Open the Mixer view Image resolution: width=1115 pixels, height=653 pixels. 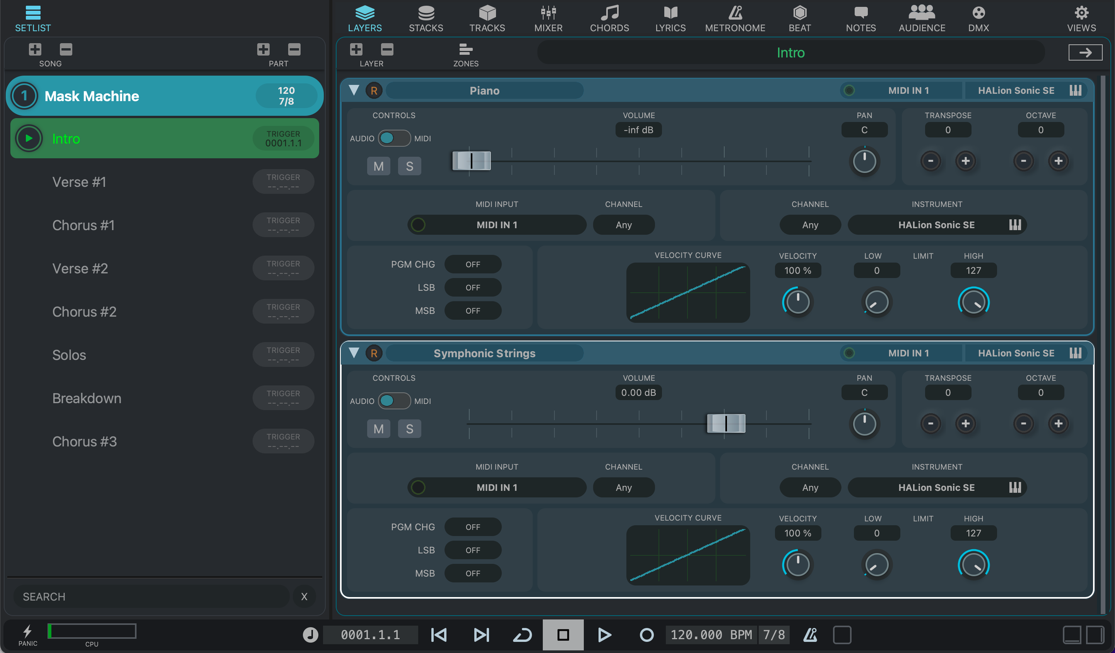pyautogui.click(x=548, y=18)
